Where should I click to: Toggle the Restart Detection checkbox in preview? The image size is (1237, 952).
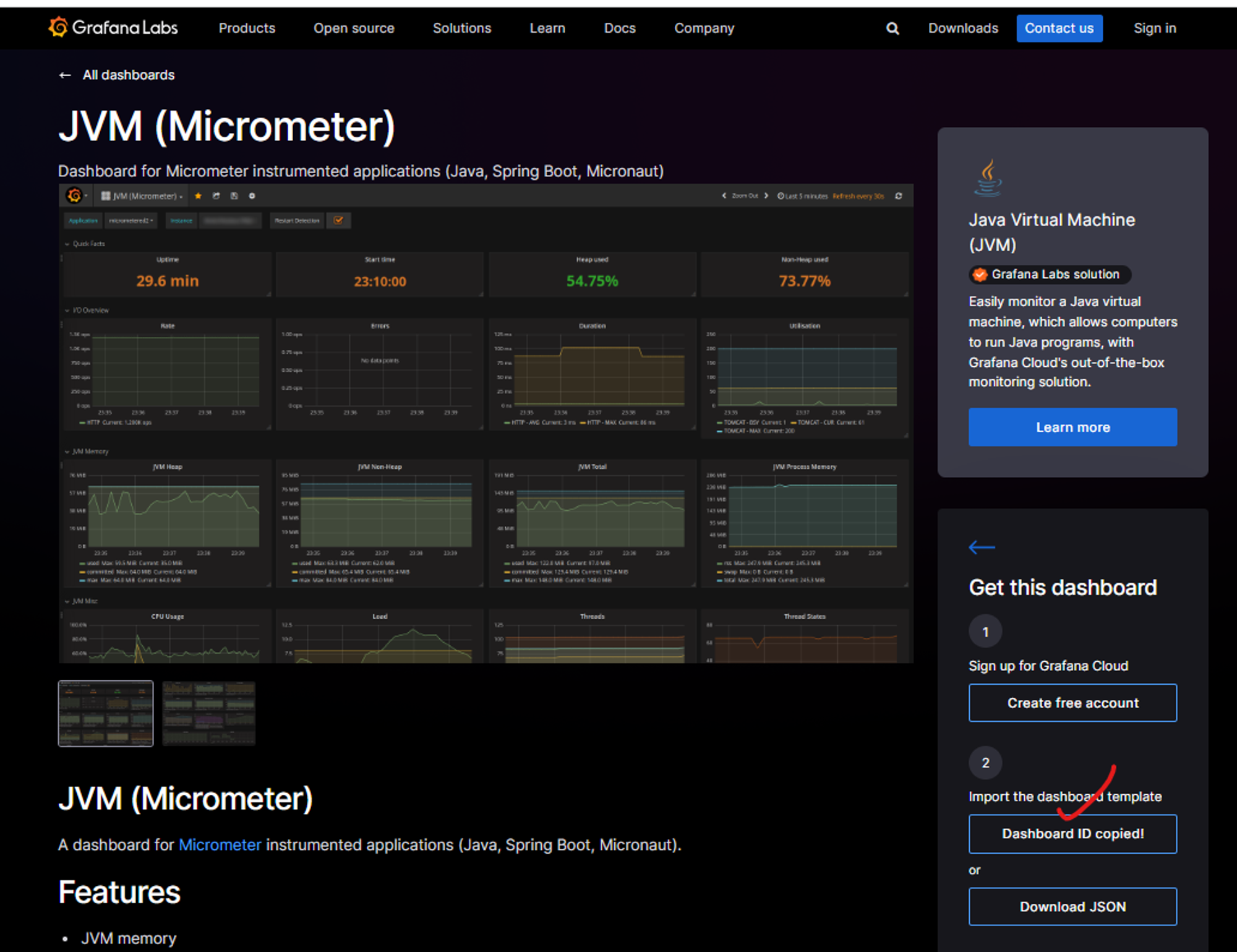(x=339, y=220)
